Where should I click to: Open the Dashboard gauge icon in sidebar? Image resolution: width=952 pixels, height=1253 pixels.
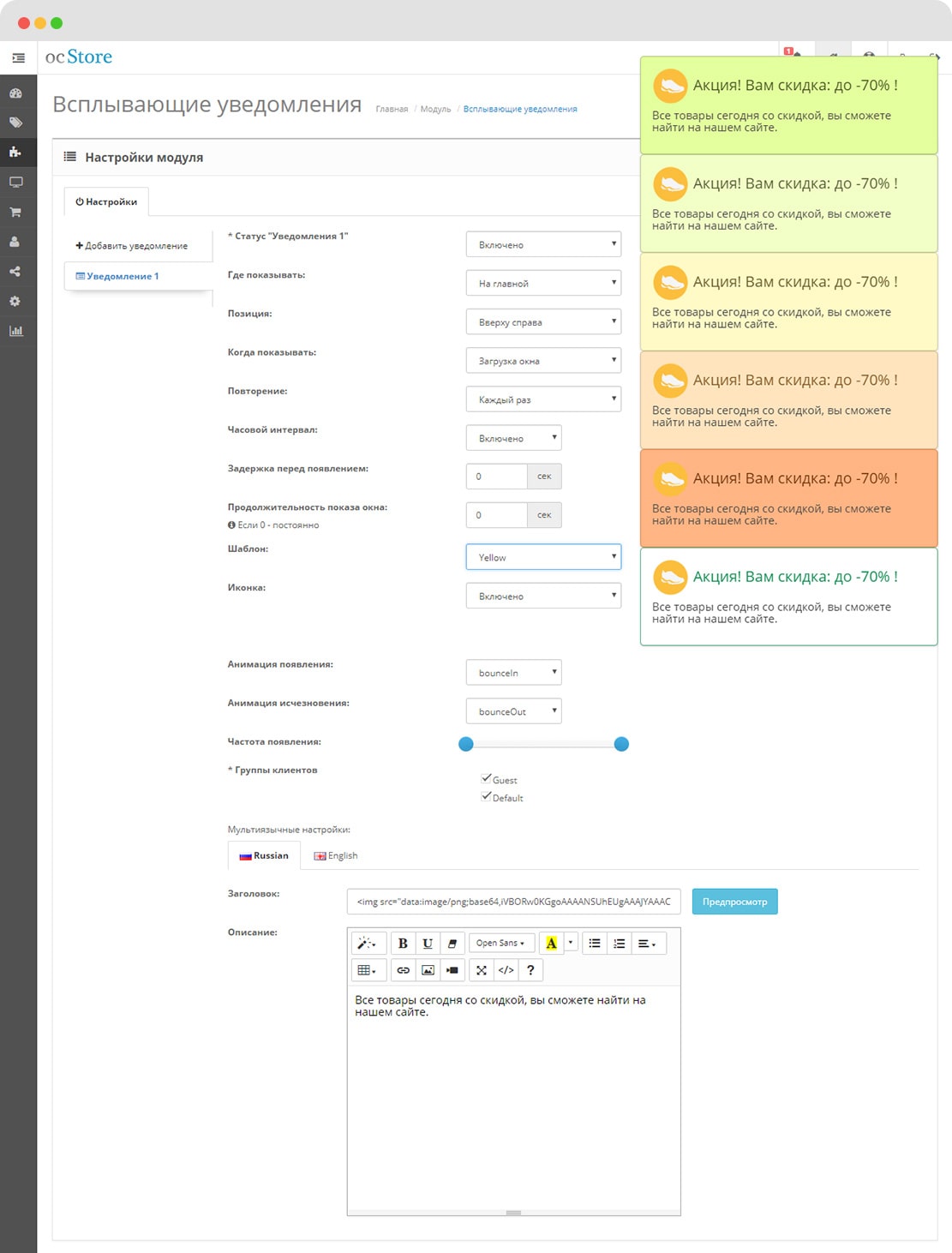point(15,93)
